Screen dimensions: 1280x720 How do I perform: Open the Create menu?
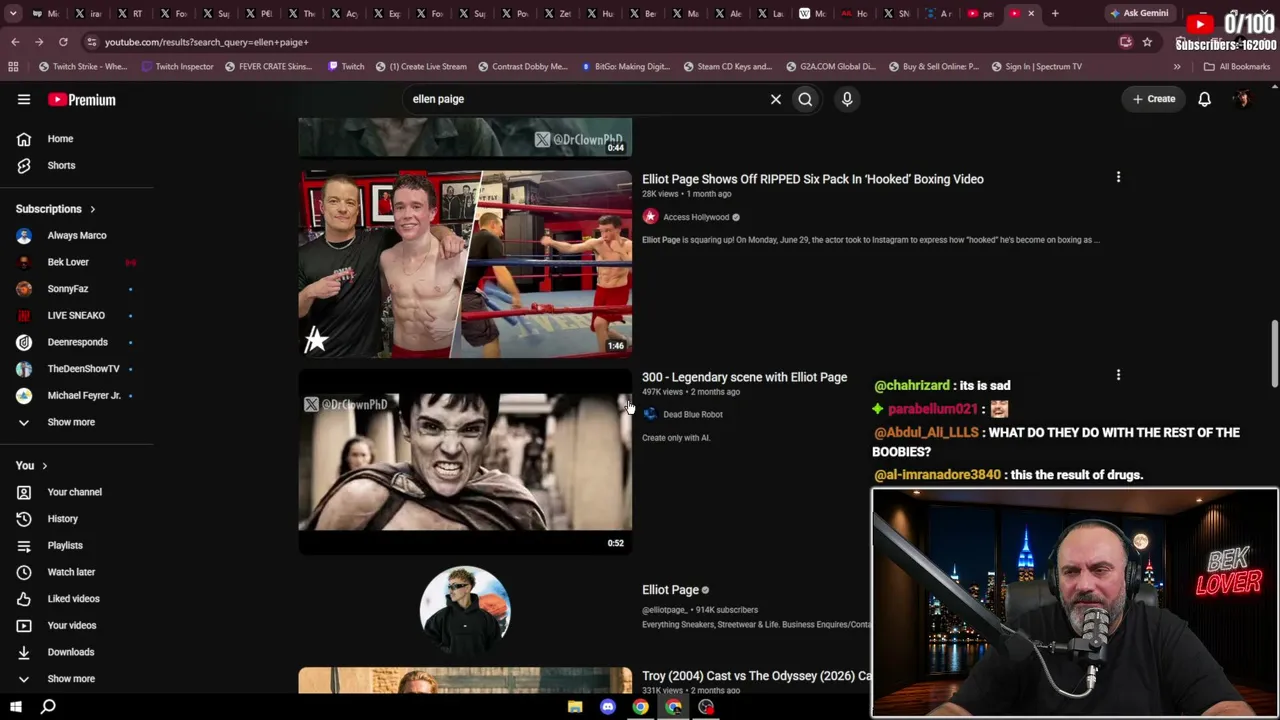(x=1154, y=99)
